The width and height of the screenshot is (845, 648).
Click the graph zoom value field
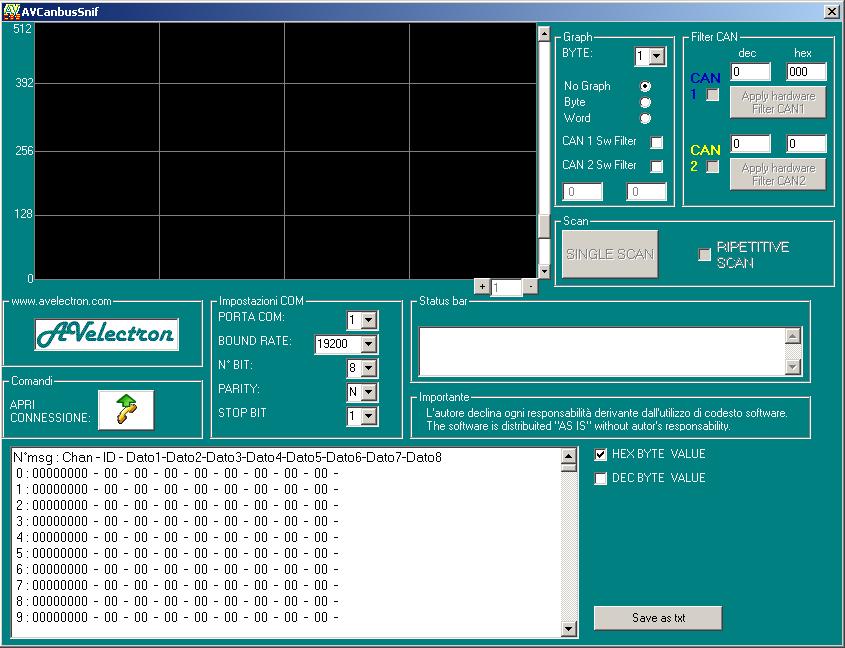pos(506,287)
